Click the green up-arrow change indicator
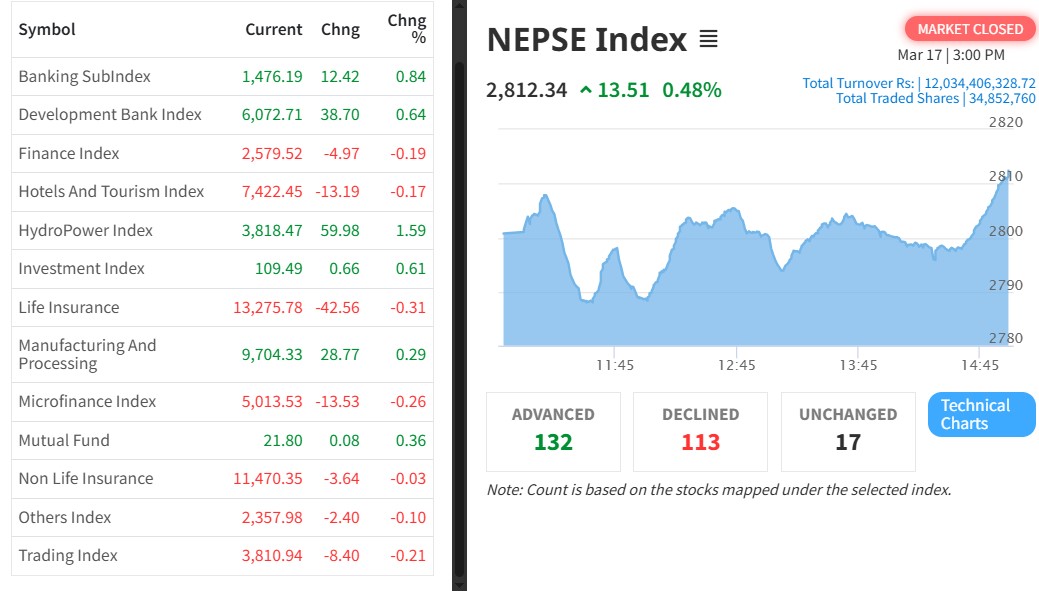 click(585, 90)
